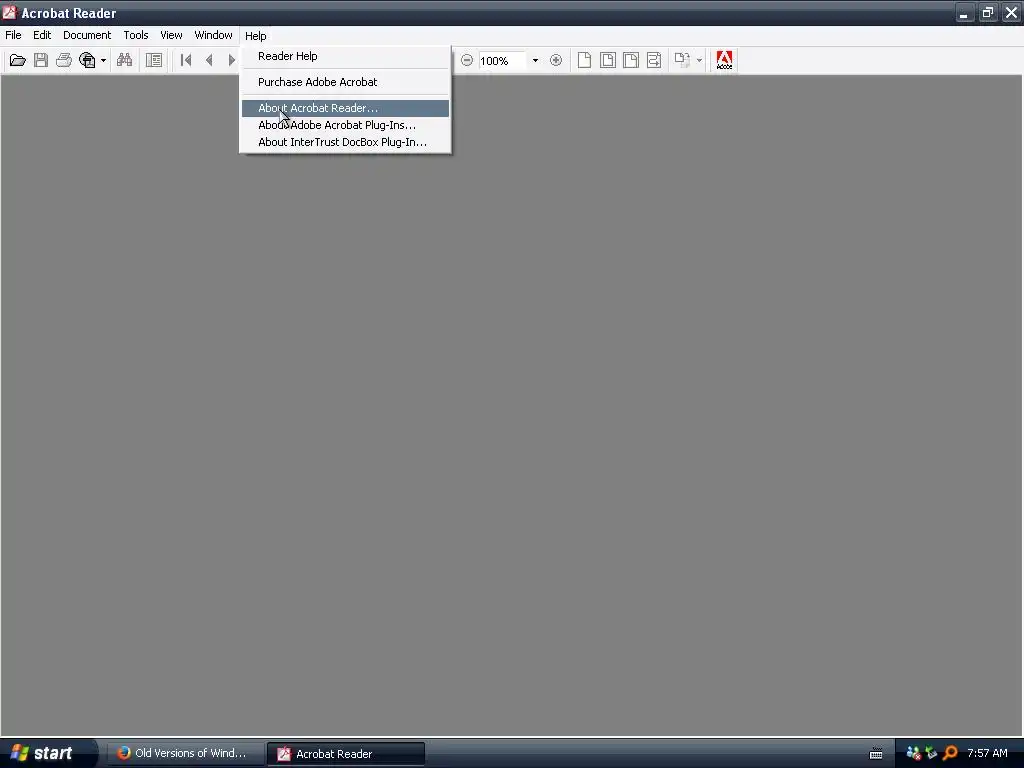The width and height of the screenshot is (1024, 768).
Task: Close the Acrobat Reader window
Action: [x=1011, y=13]
